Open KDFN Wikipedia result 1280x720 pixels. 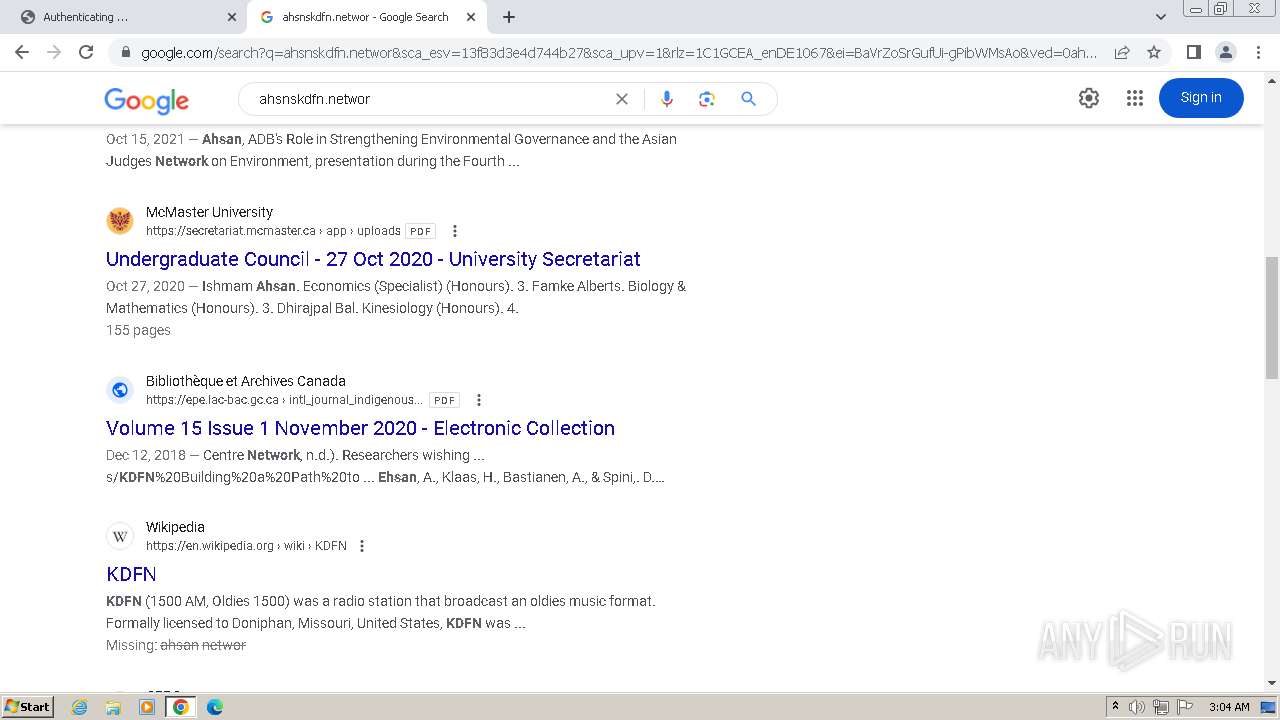pyautogui.click(x=131, y=574)
